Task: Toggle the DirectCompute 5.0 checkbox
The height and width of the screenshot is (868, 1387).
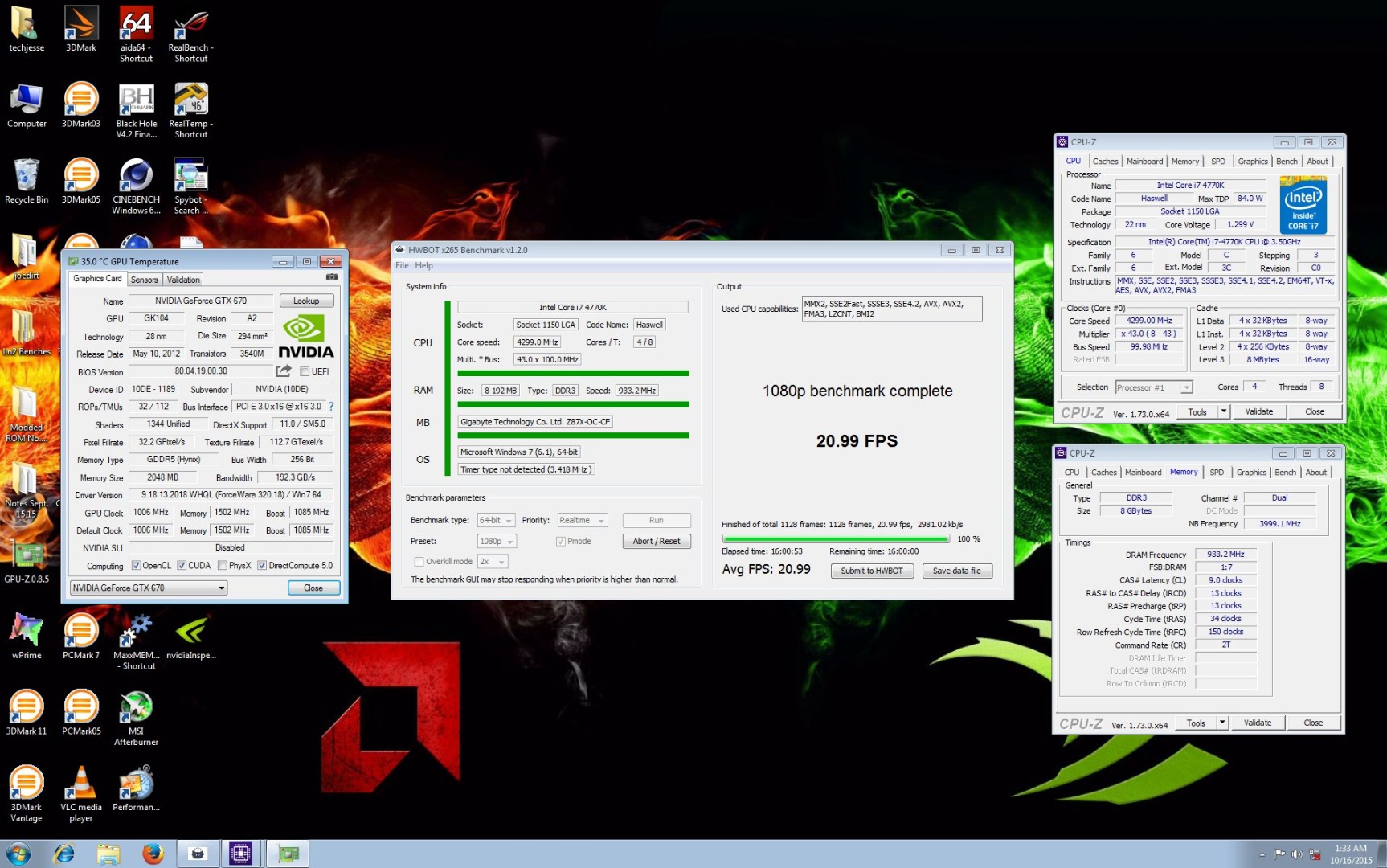Action: (261, 566)
